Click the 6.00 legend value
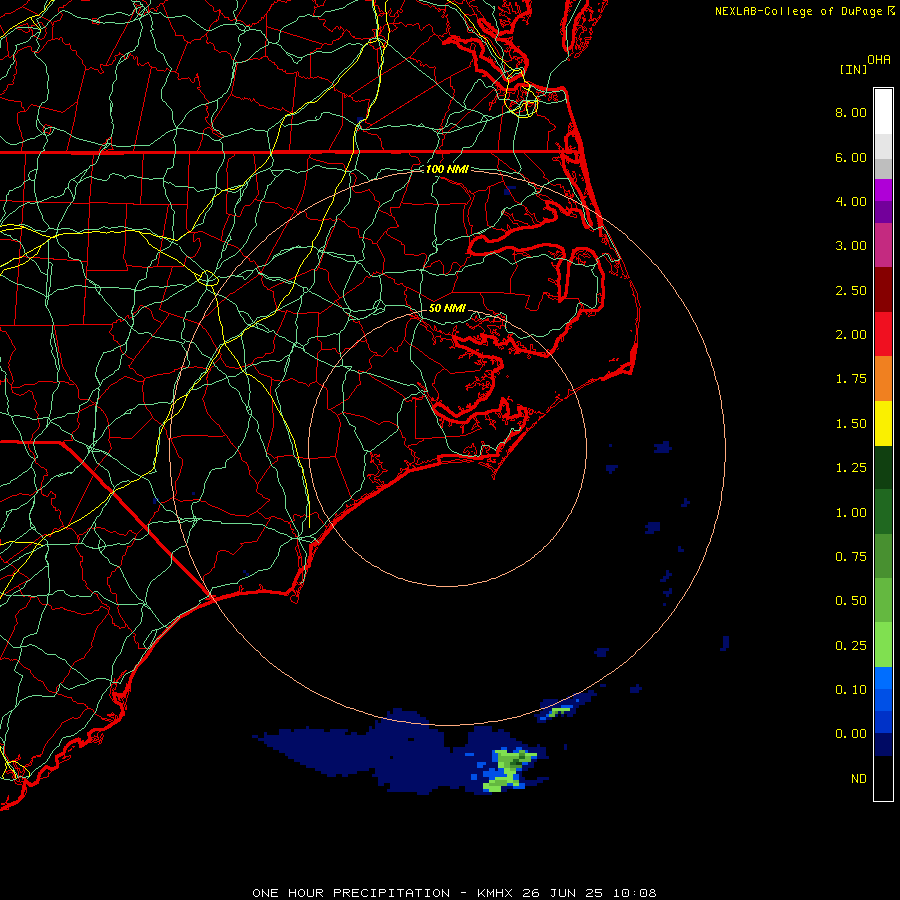The width and height of the screenshot is (900, 900). 851,157
